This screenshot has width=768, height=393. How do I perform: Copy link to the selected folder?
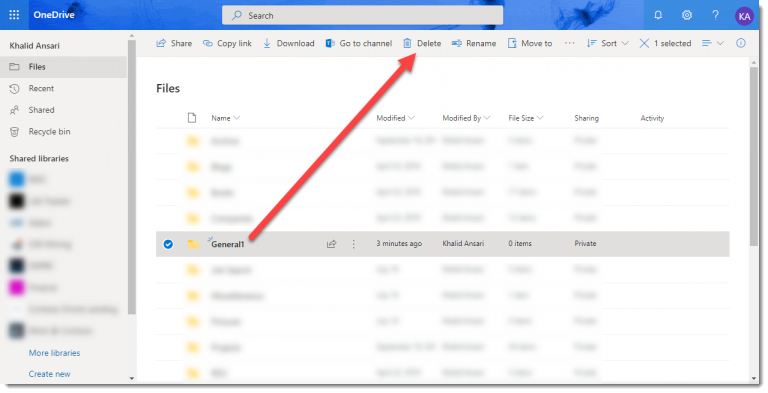click(227, 43)
